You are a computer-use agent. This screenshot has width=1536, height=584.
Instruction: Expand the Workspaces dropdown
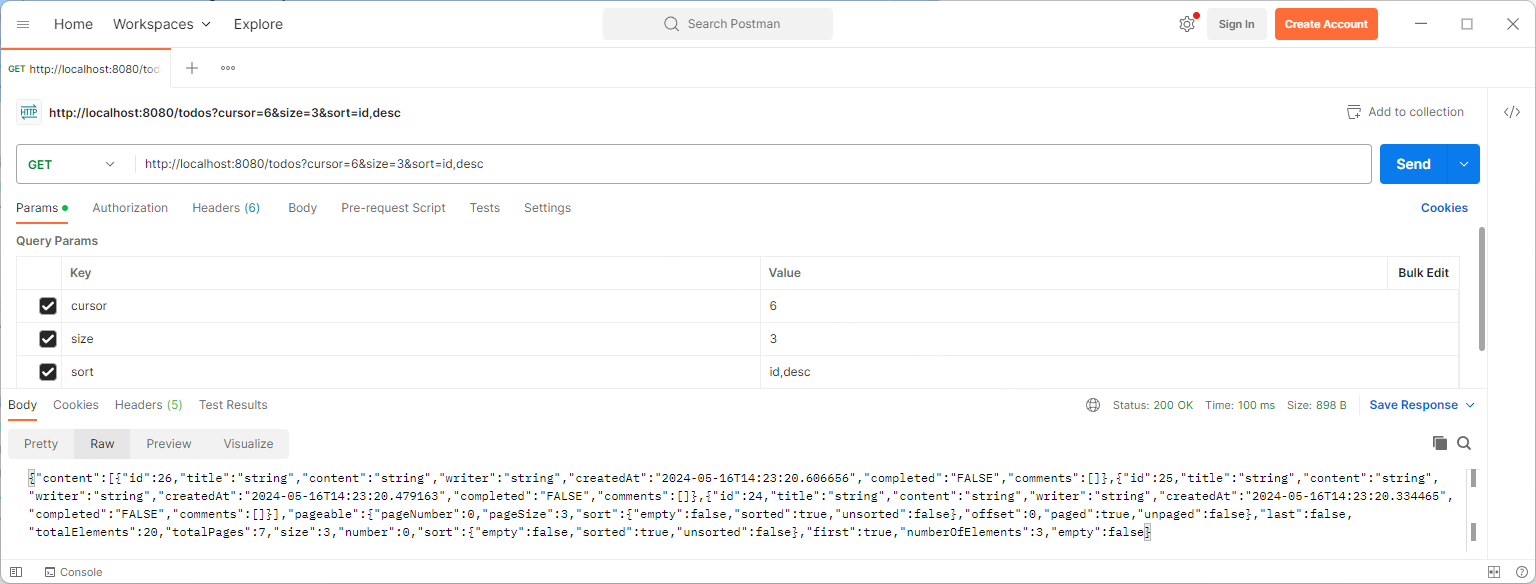click(162, 24)
